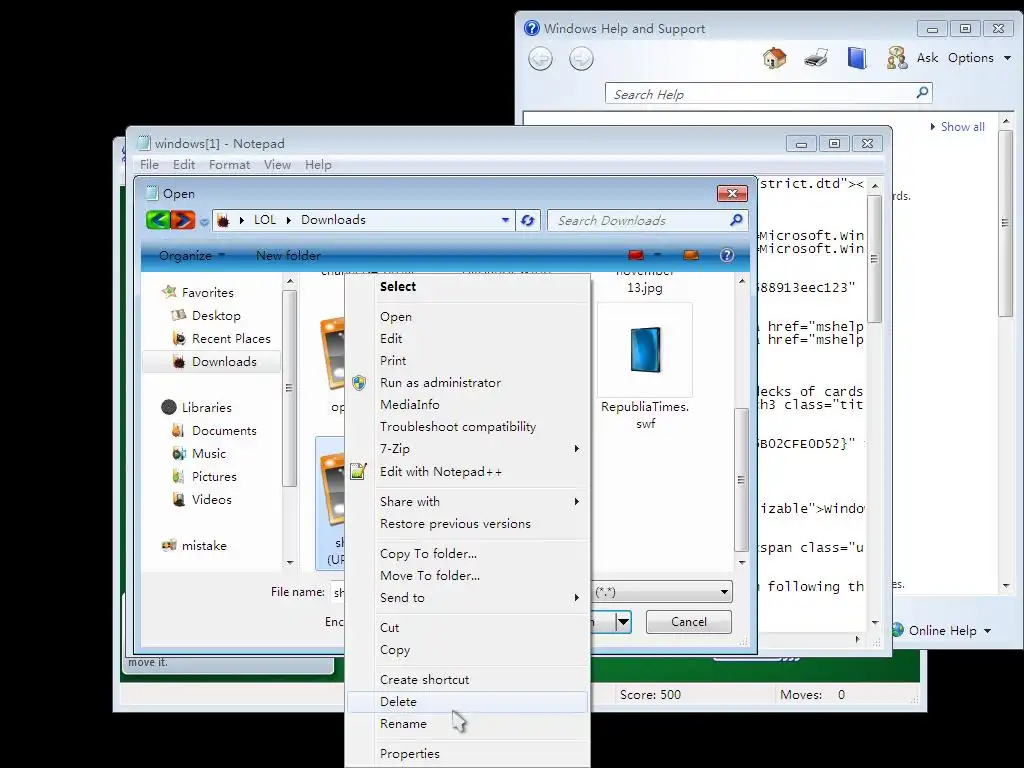1024x768 pixels.
Task: Click Show all link in Help
Action: click(963, 127)
